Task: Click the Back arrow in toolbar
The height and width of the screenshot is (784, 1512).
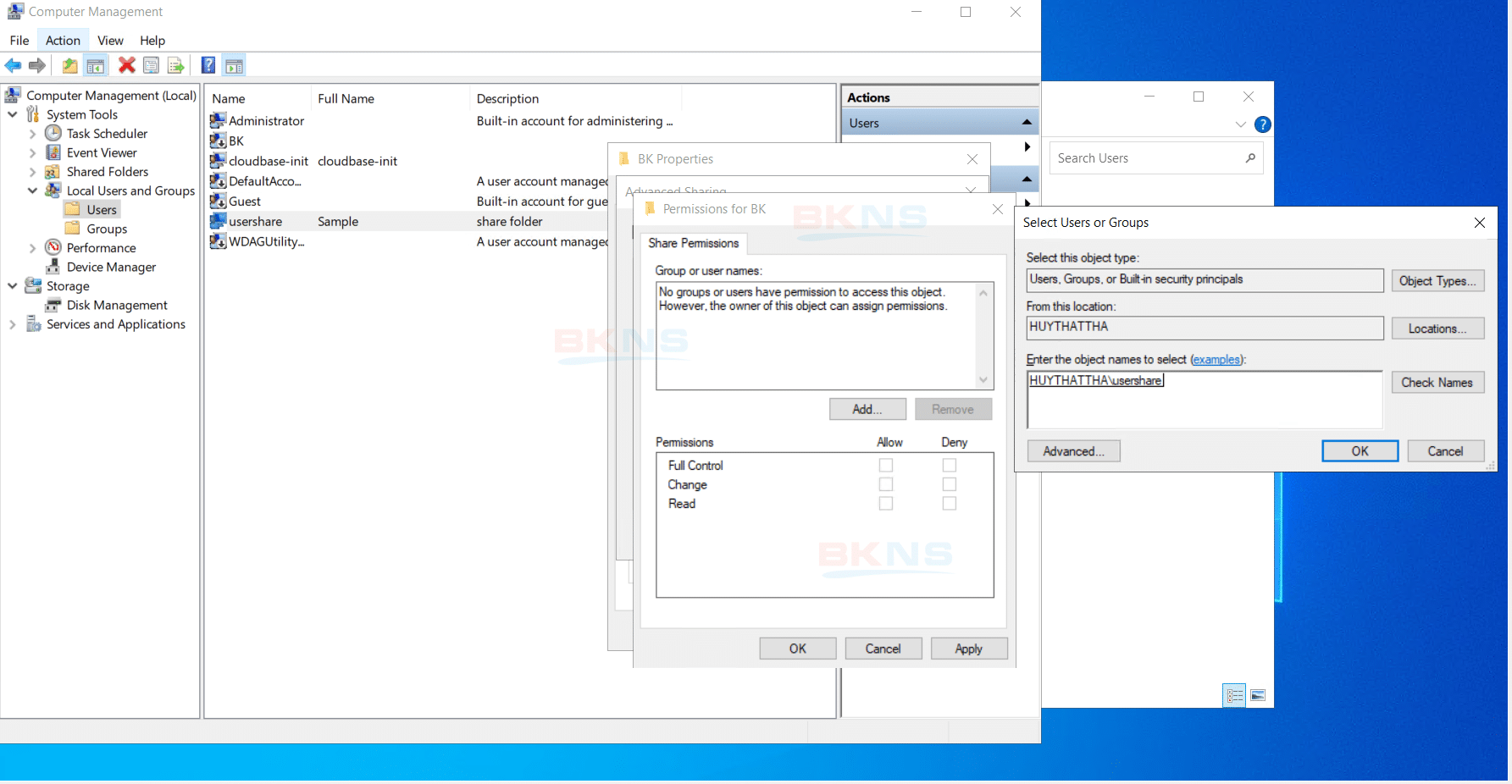Action: [13, 65]
